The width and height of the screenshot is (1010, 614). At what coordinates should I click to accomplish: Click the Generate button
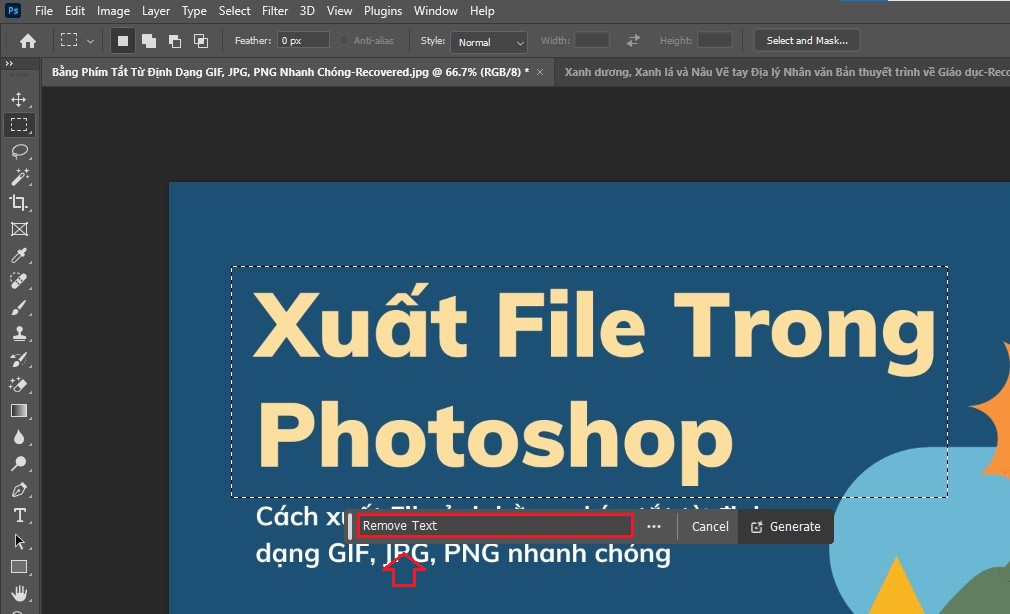pos(786,526)
